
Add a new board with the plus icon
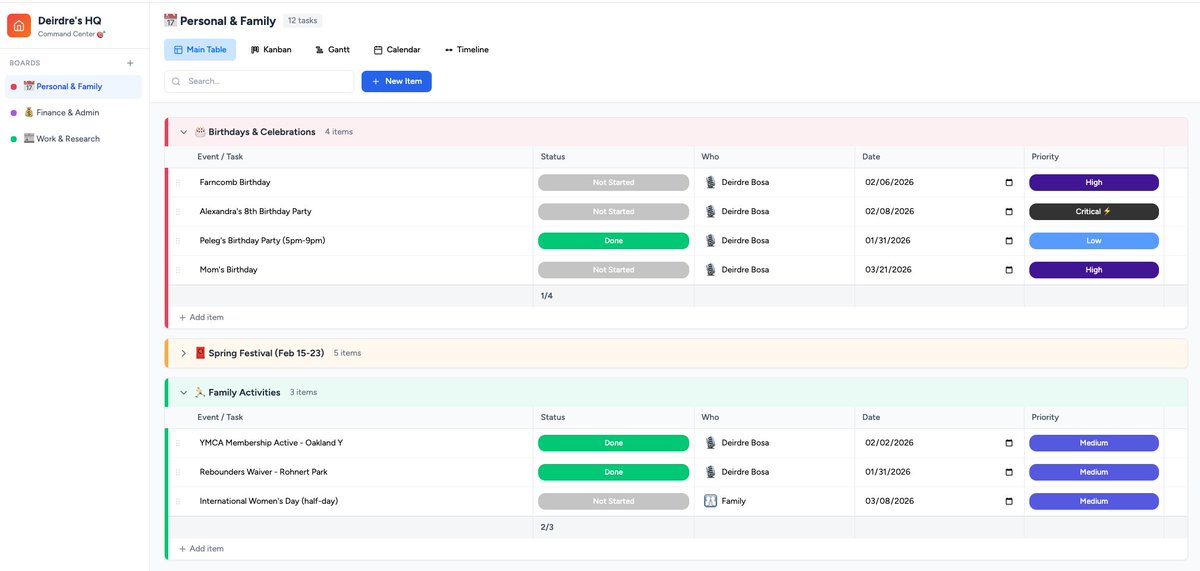130,63
